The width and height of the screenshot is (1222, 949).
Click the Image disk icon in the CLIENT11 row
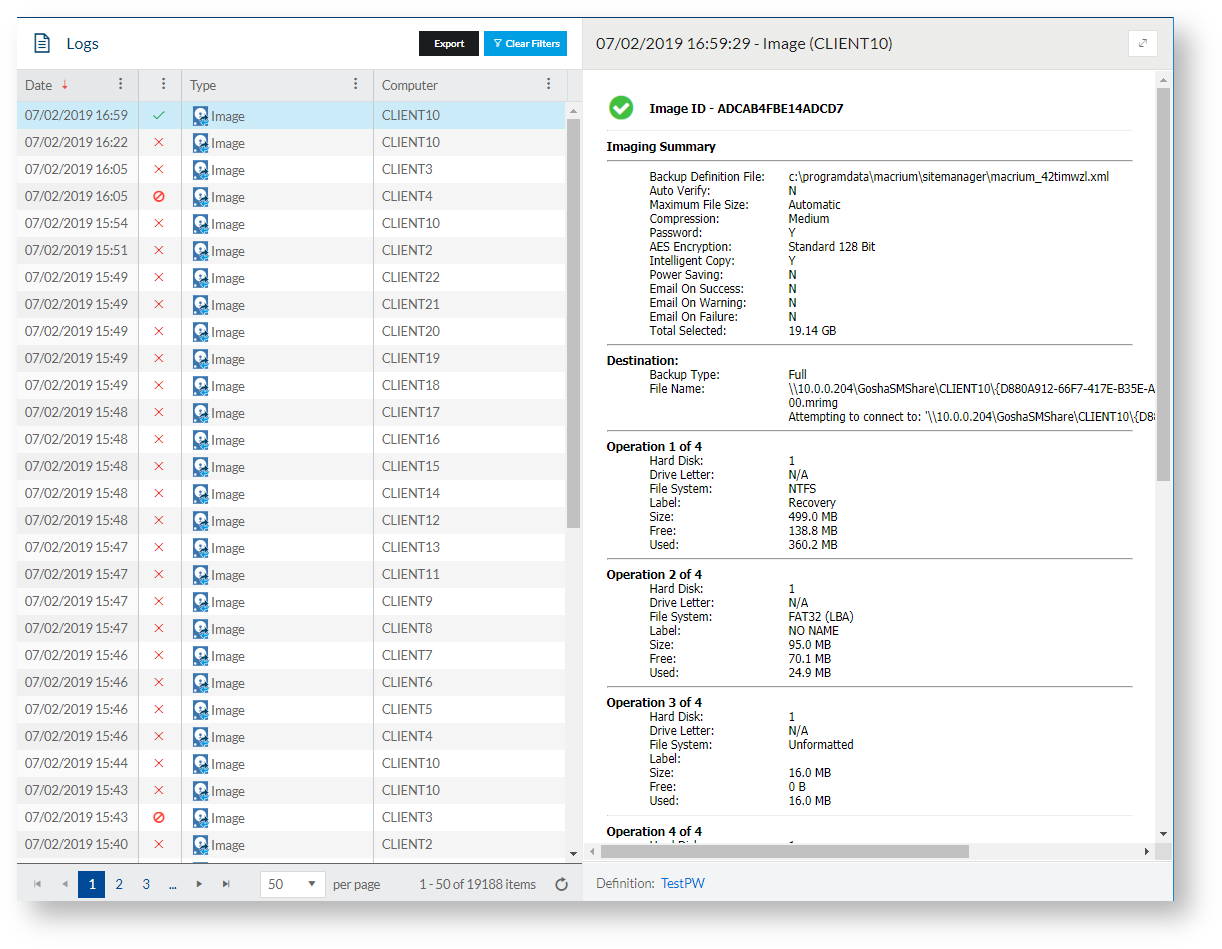[200, 574]
